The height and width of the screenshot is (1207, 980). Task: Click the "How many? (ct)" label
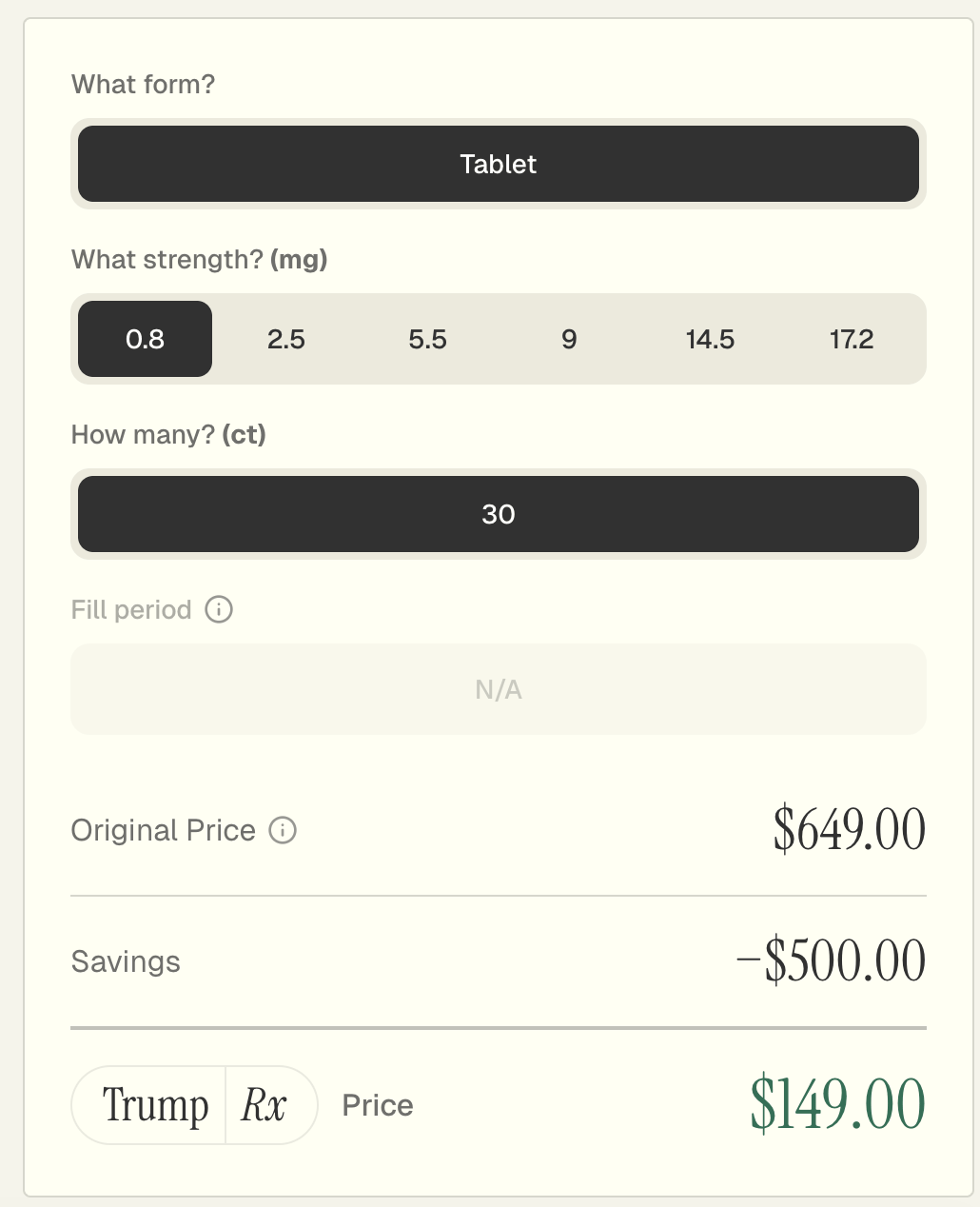tap(168, 435)
